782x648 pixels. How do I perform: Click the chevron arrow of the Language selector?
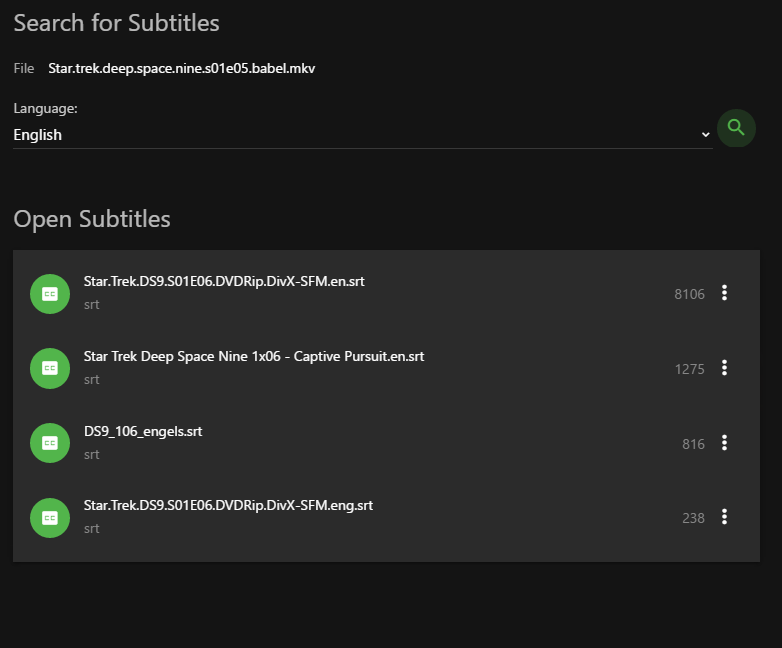click(705, 135)
